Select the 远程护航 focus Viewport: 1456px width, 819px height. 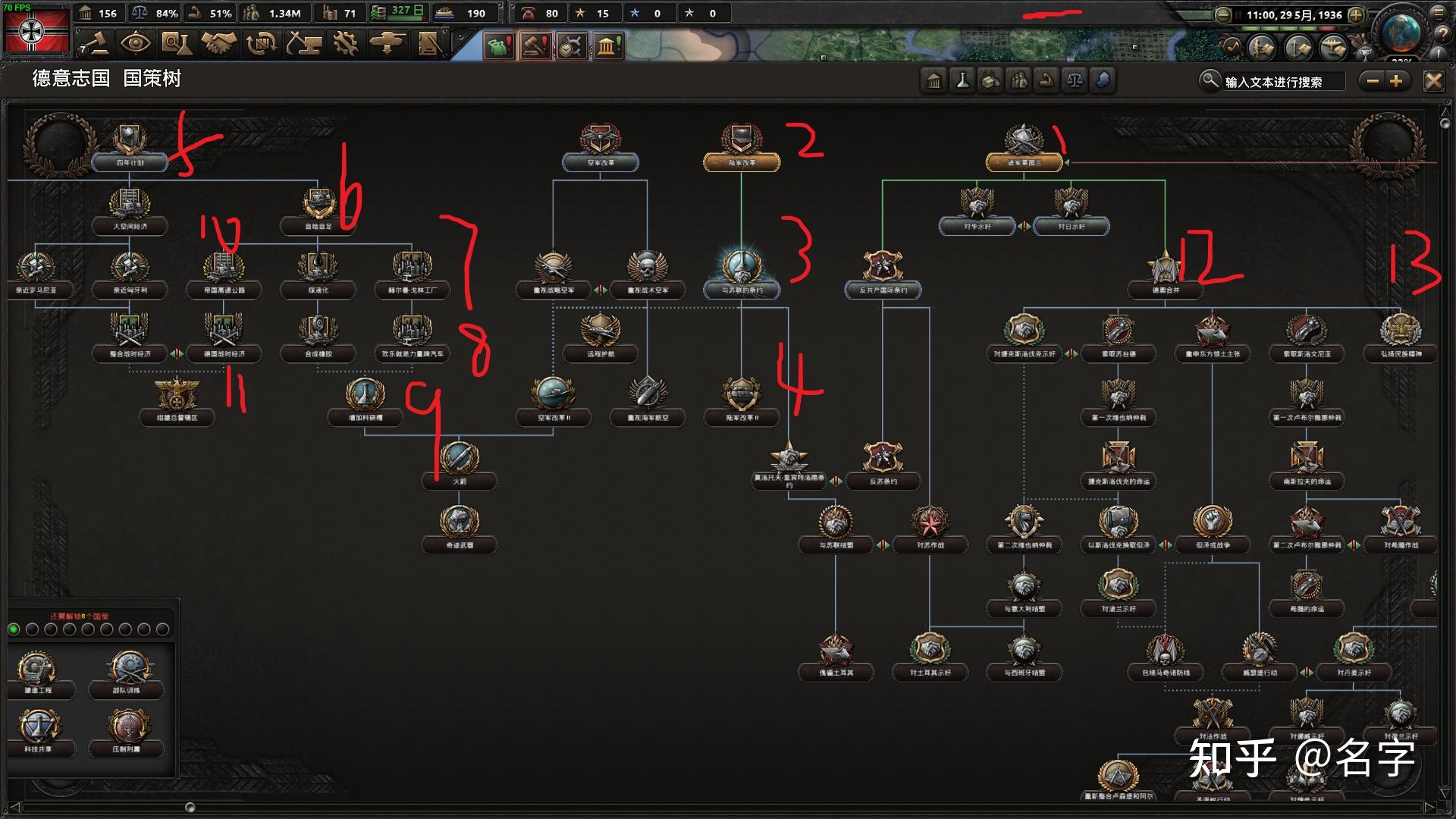[x=601, y=339]
